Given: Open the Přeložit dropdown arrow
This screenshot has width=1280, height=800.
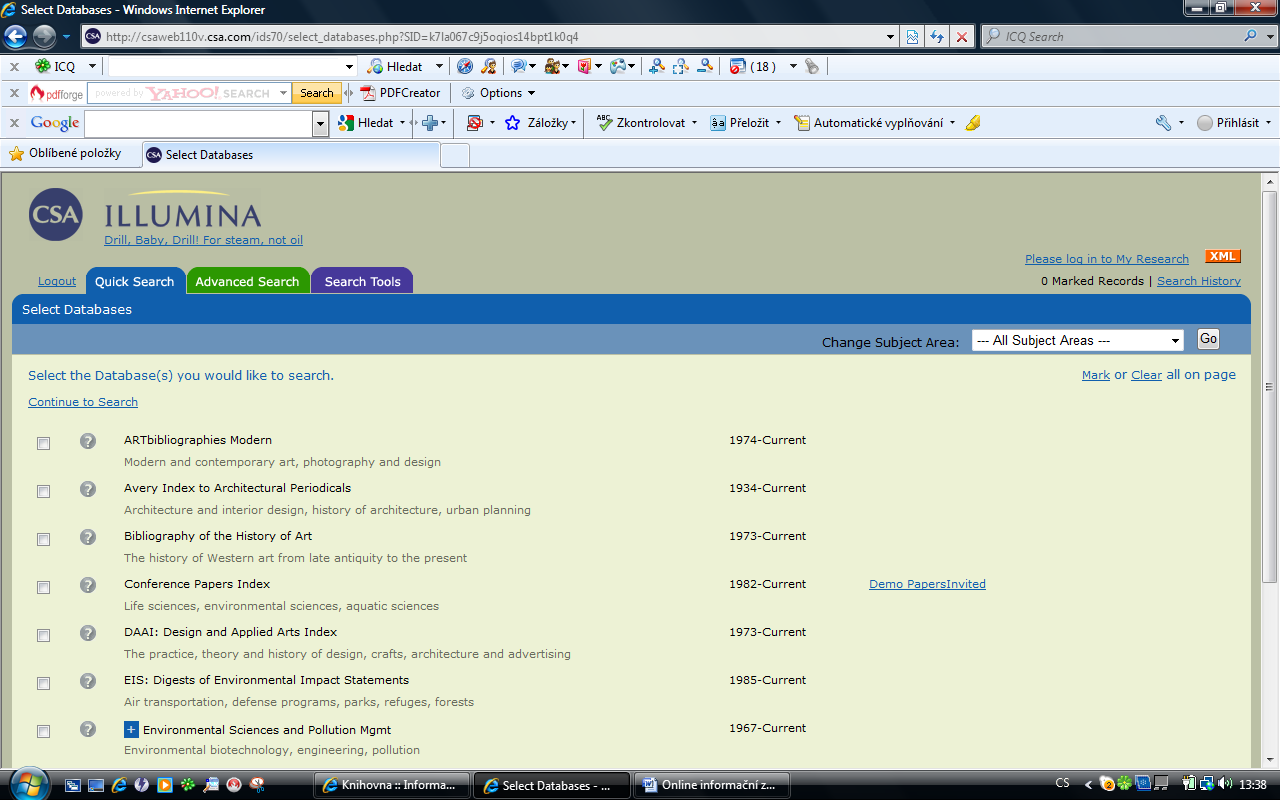Looking at the screenshot, I should pos(778,123).
